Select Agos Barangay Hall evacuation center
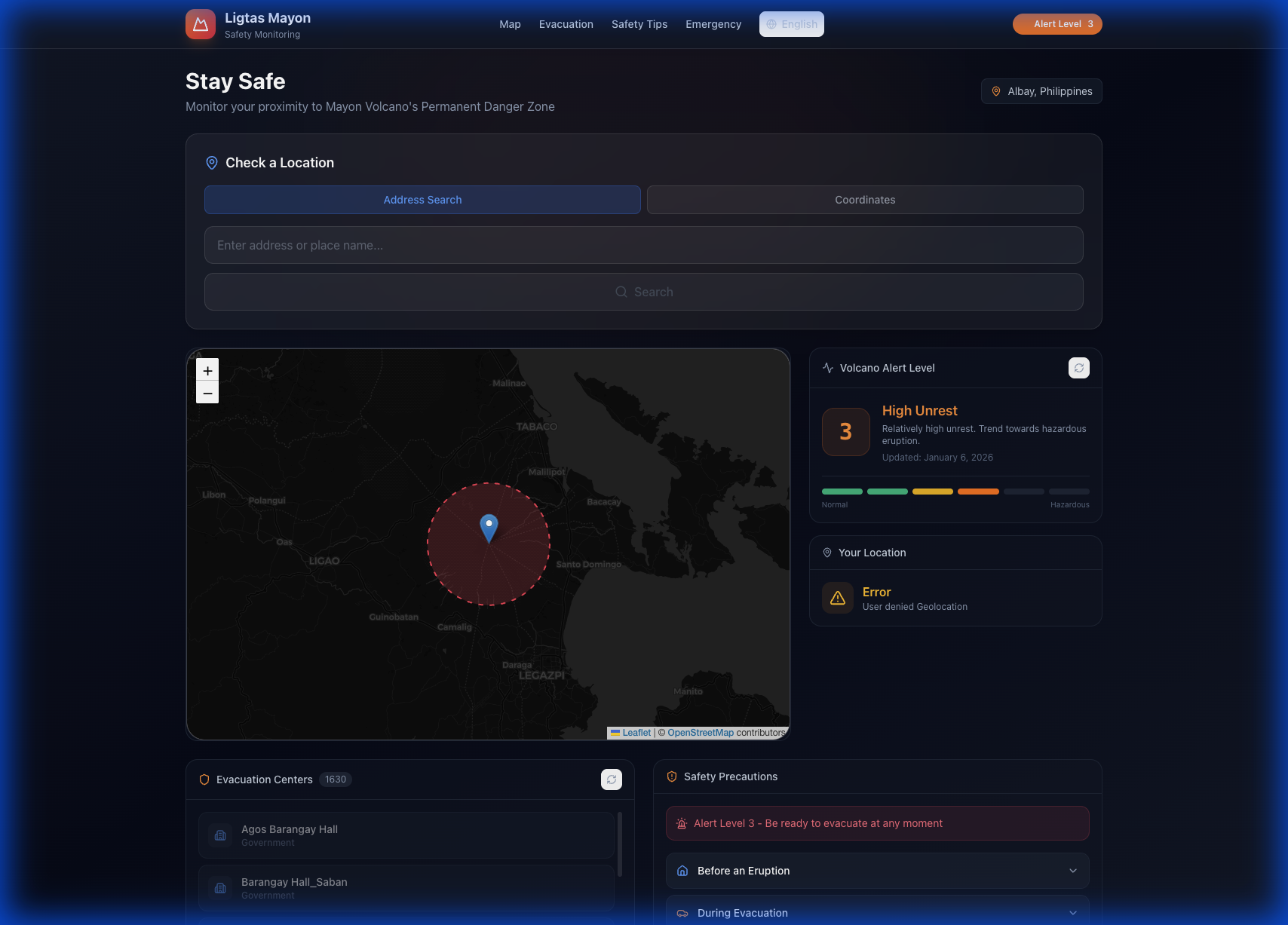Image resolution: width=1288 pixels, height=925 pixels. [406, 835]
